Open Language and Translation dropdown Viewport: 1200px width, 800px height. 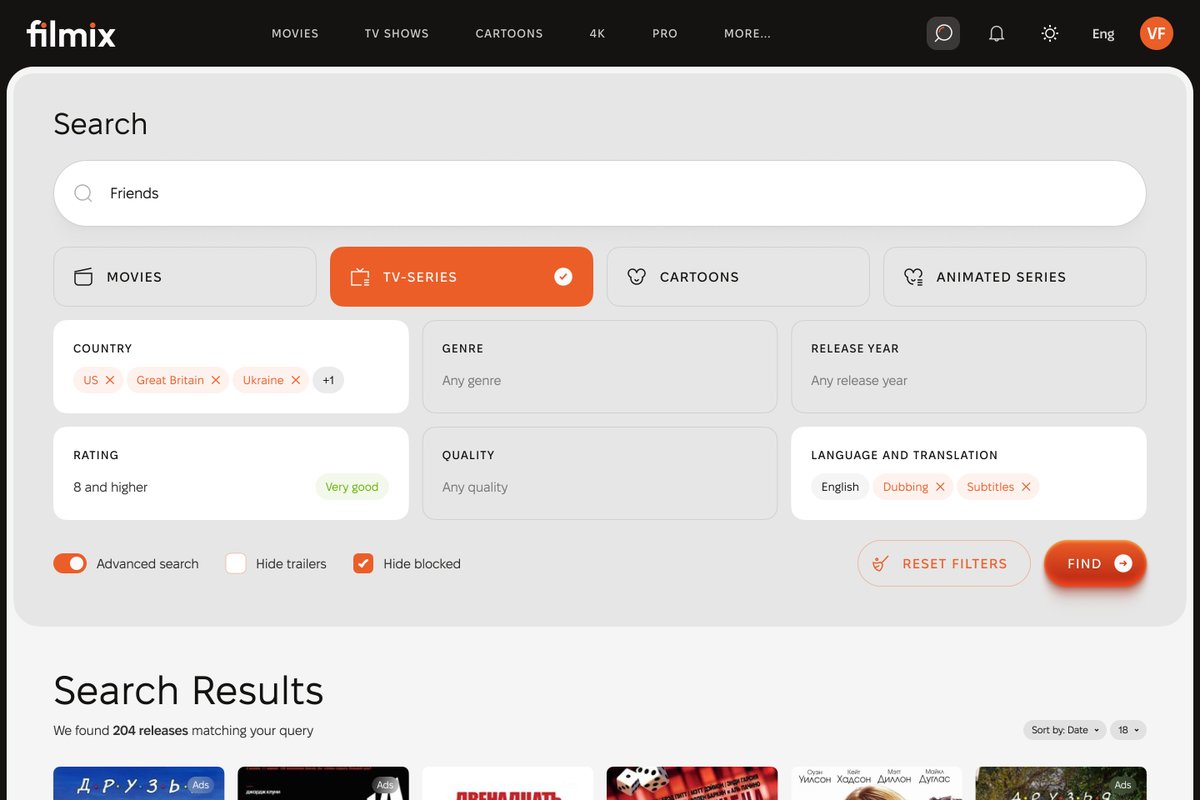(x=969, y=473)
